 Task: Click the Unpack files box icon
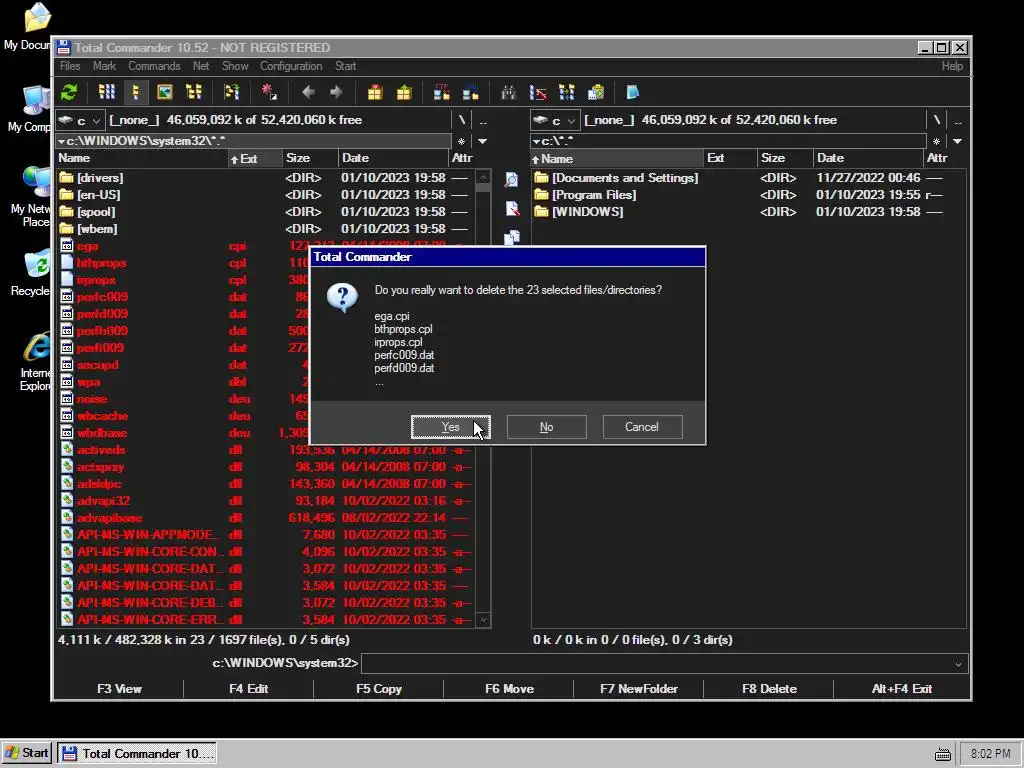[404, 92]
